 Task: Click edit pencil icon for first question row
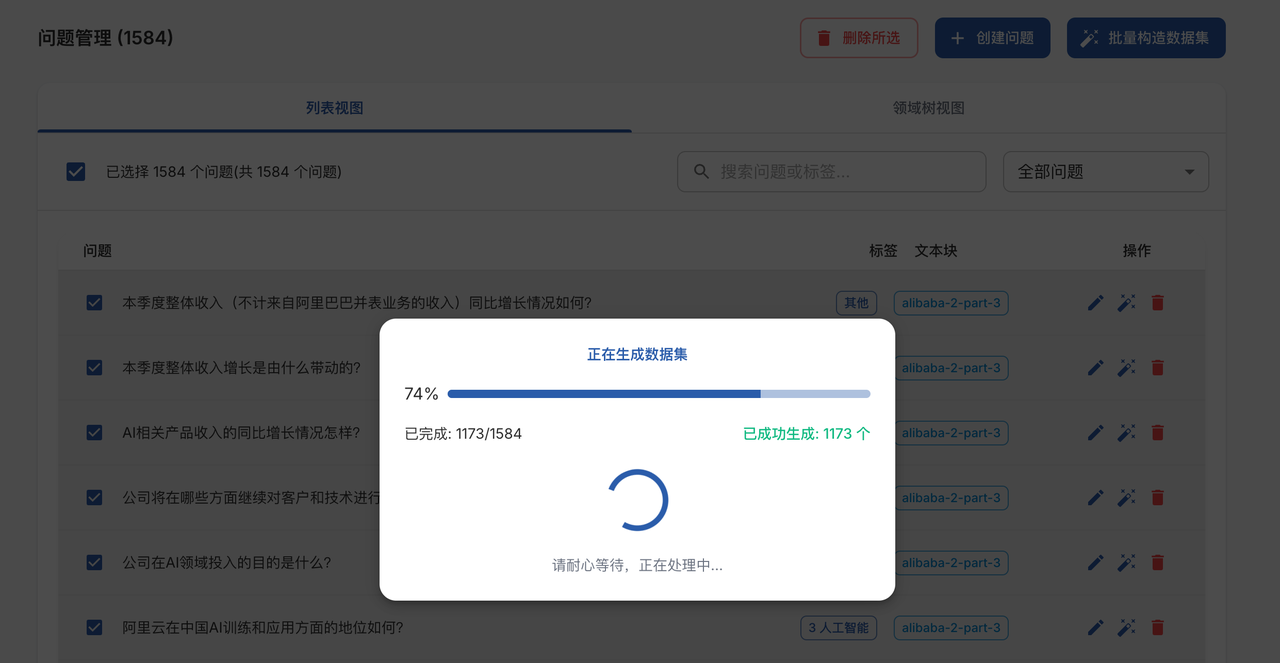(1096, 303)
